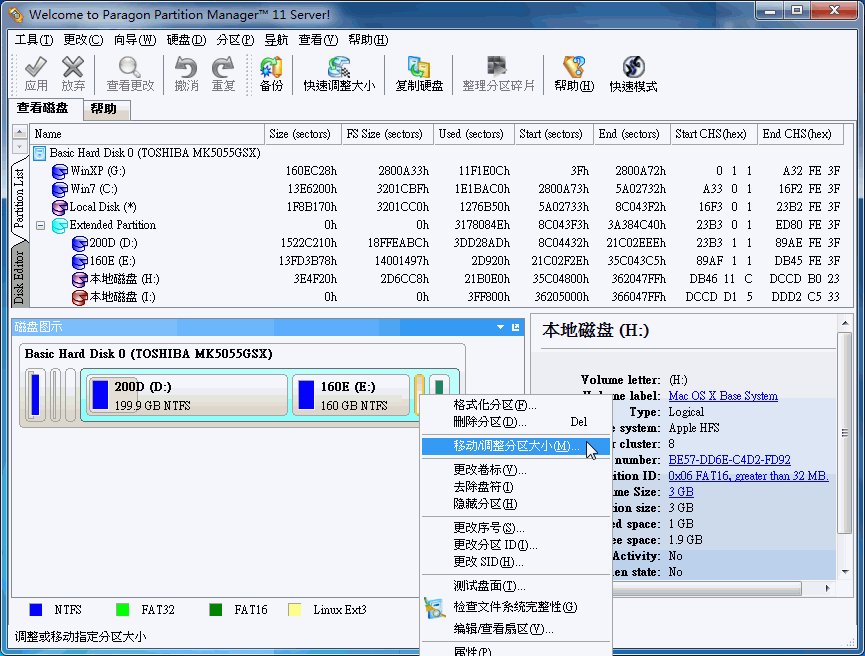Screen dimensions: 865x656
Task: Open the 帮助(H) menu in menu bar
Action: click(x=369, y=40)
